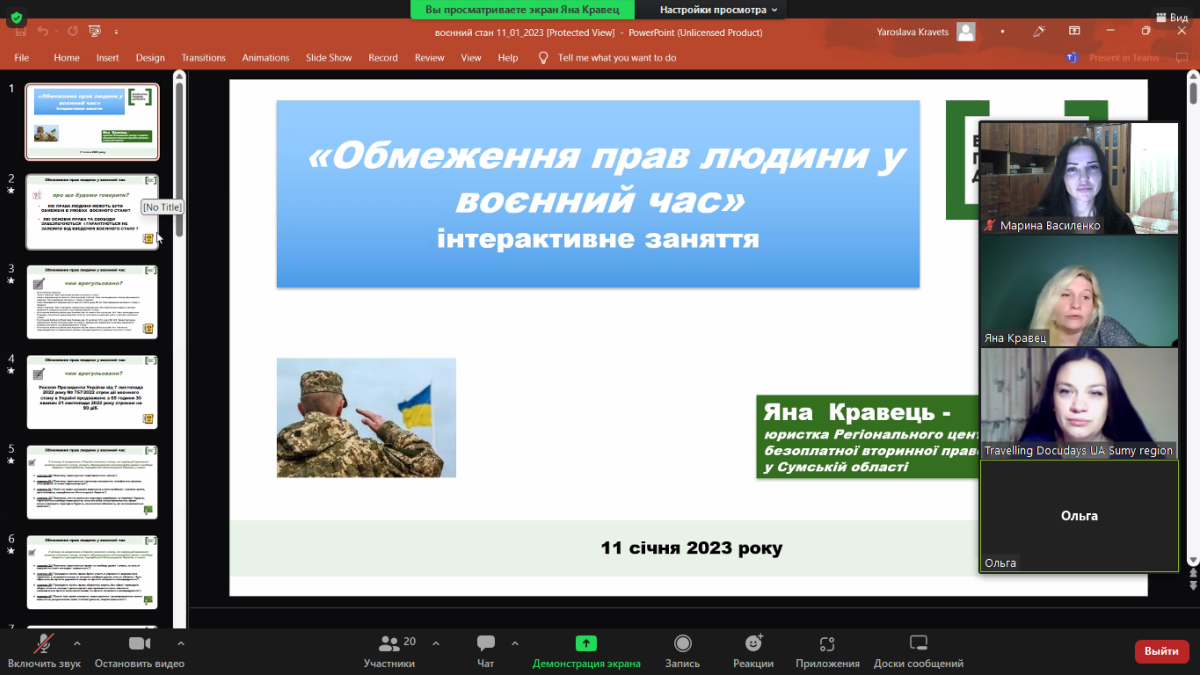
Task: Toggle recording with Запись button
Action: coord(683,652)
